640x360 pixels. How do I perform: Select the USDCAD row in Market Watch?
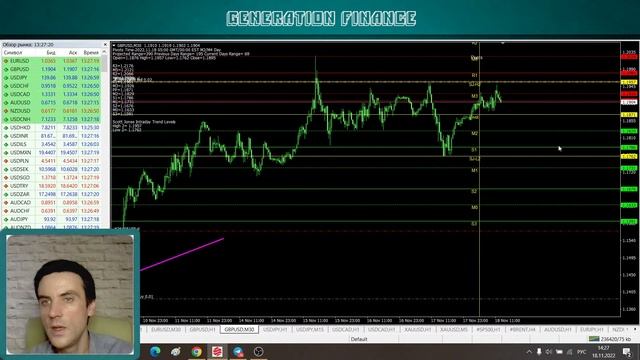[51, 94]
